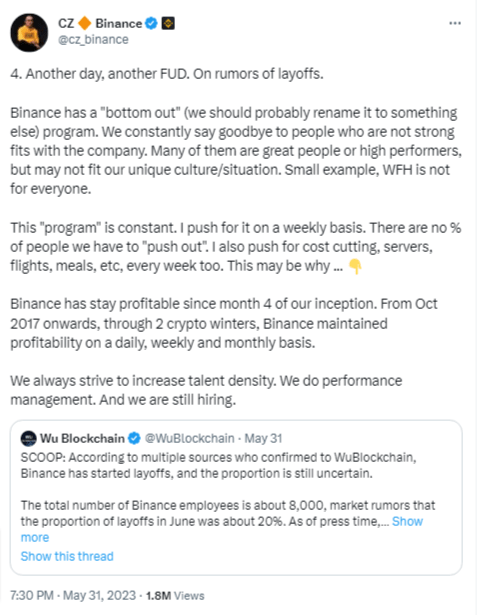Click Wu Blockchain's verified badge
Viewport: 479px width, 615px height.
(x=134, y=438)
